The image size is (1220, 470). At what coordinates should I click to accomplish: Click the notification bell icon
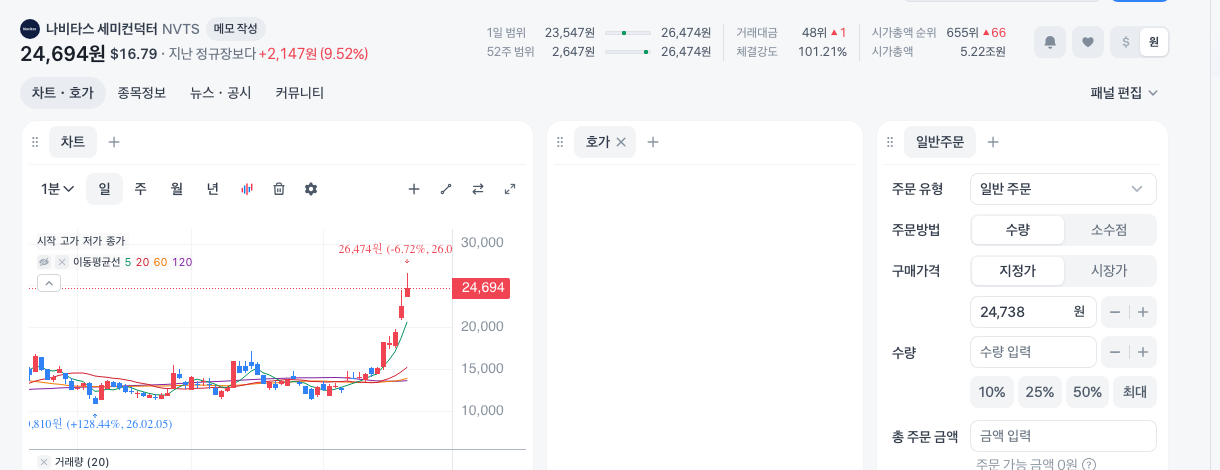[x=1050, y=42]
